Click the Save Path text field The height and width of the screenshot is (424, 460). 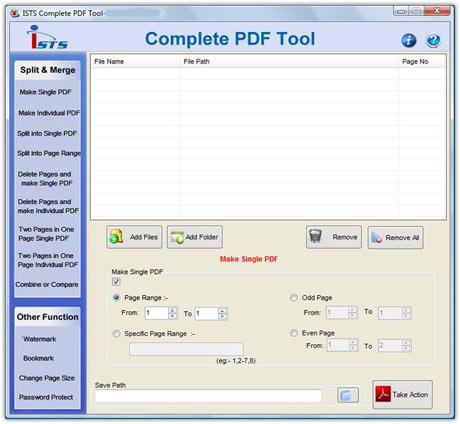point(208,396)
